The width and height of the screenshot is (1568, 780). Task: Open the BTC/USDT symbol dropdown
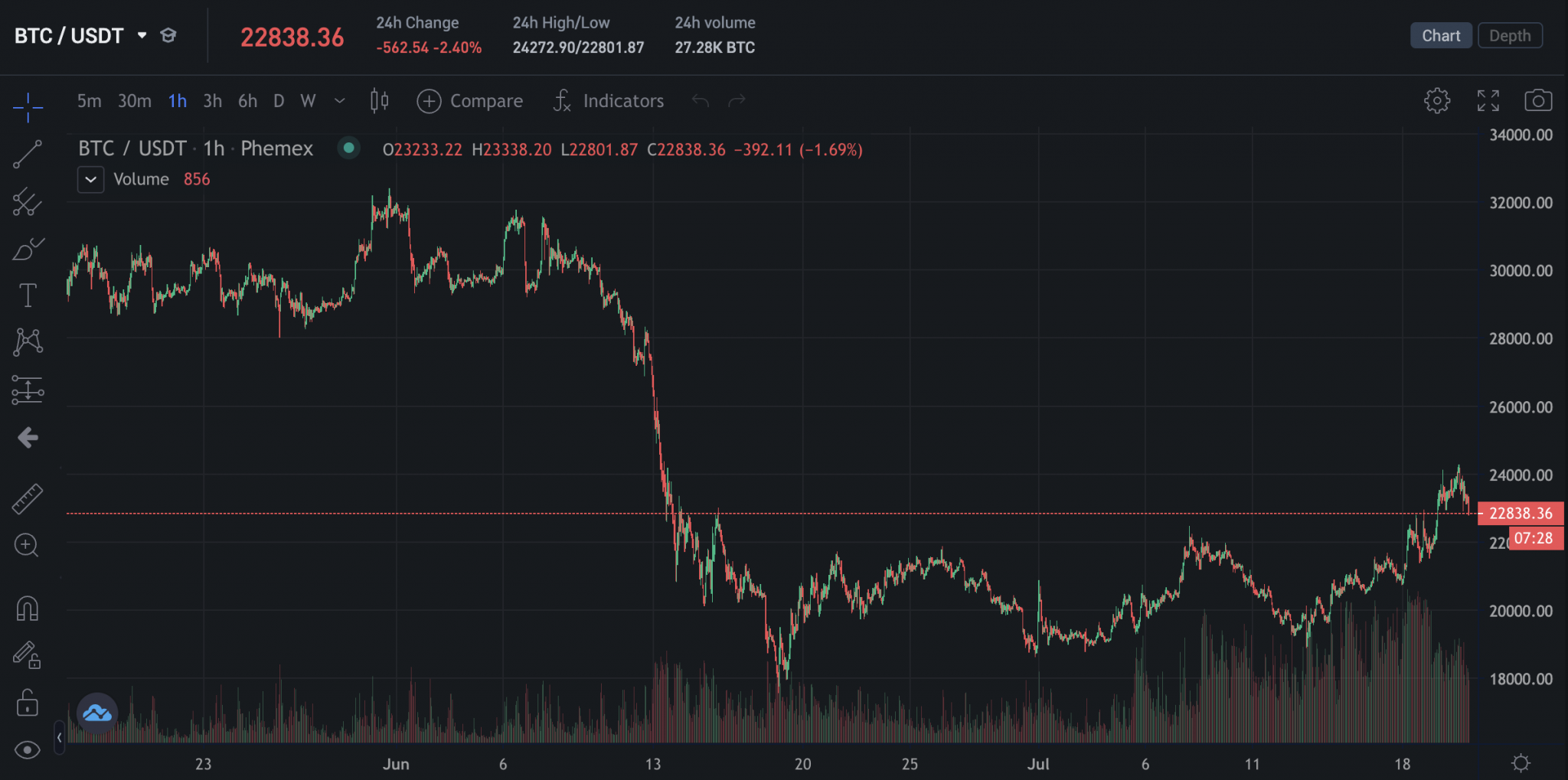click(x=142, y=35)
